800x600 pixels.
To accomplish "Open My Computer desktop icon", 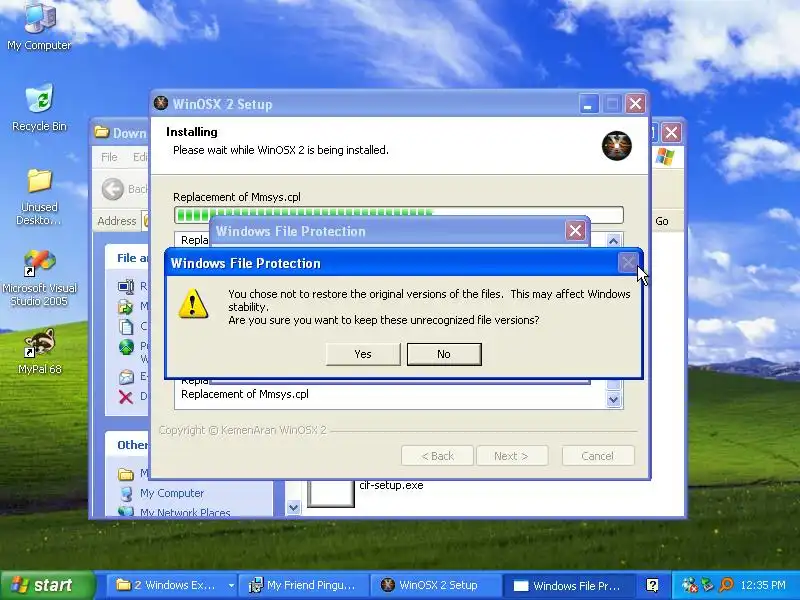I will coord(39,27).
